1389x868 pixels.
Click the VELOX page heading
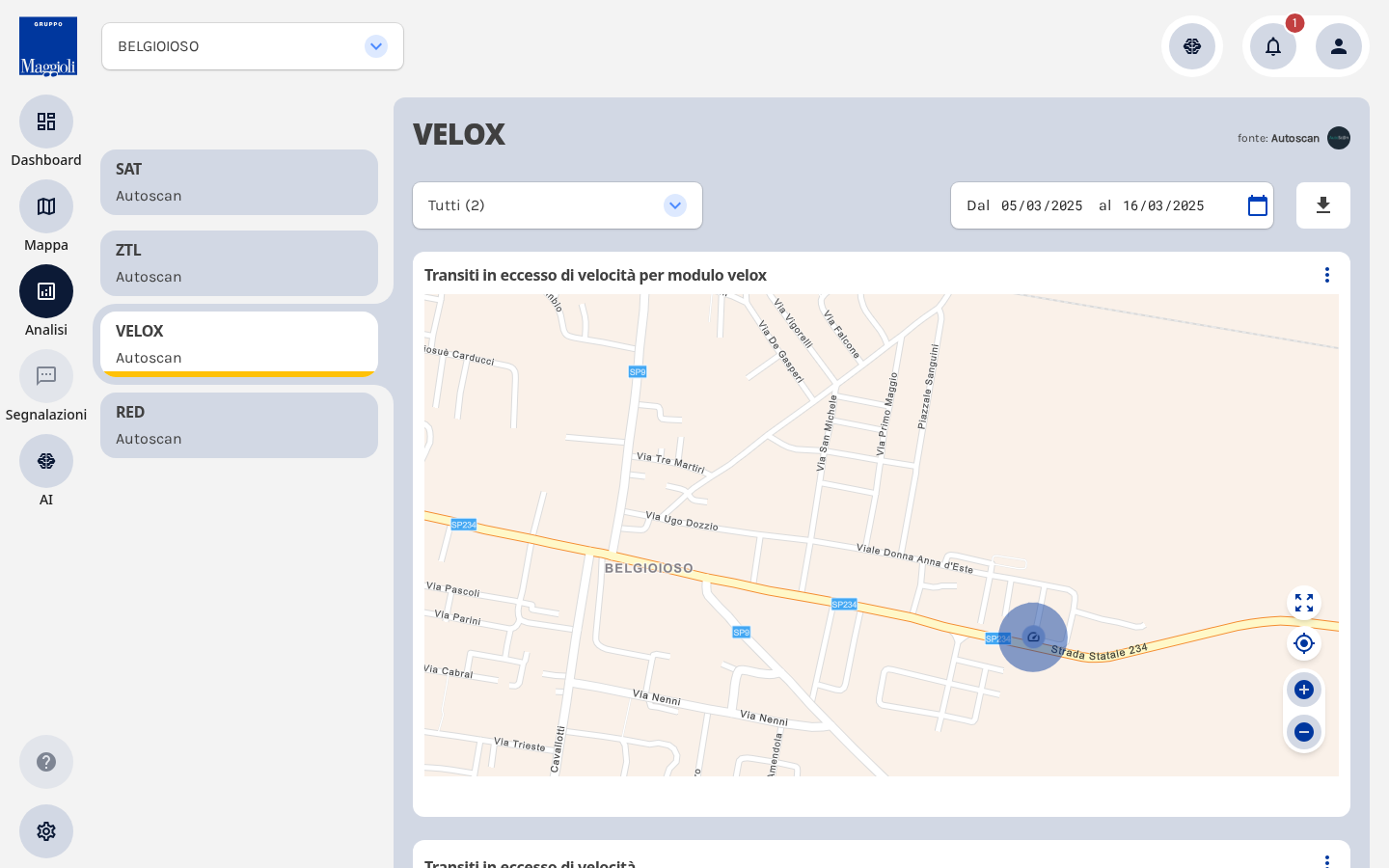coord(459,134)
